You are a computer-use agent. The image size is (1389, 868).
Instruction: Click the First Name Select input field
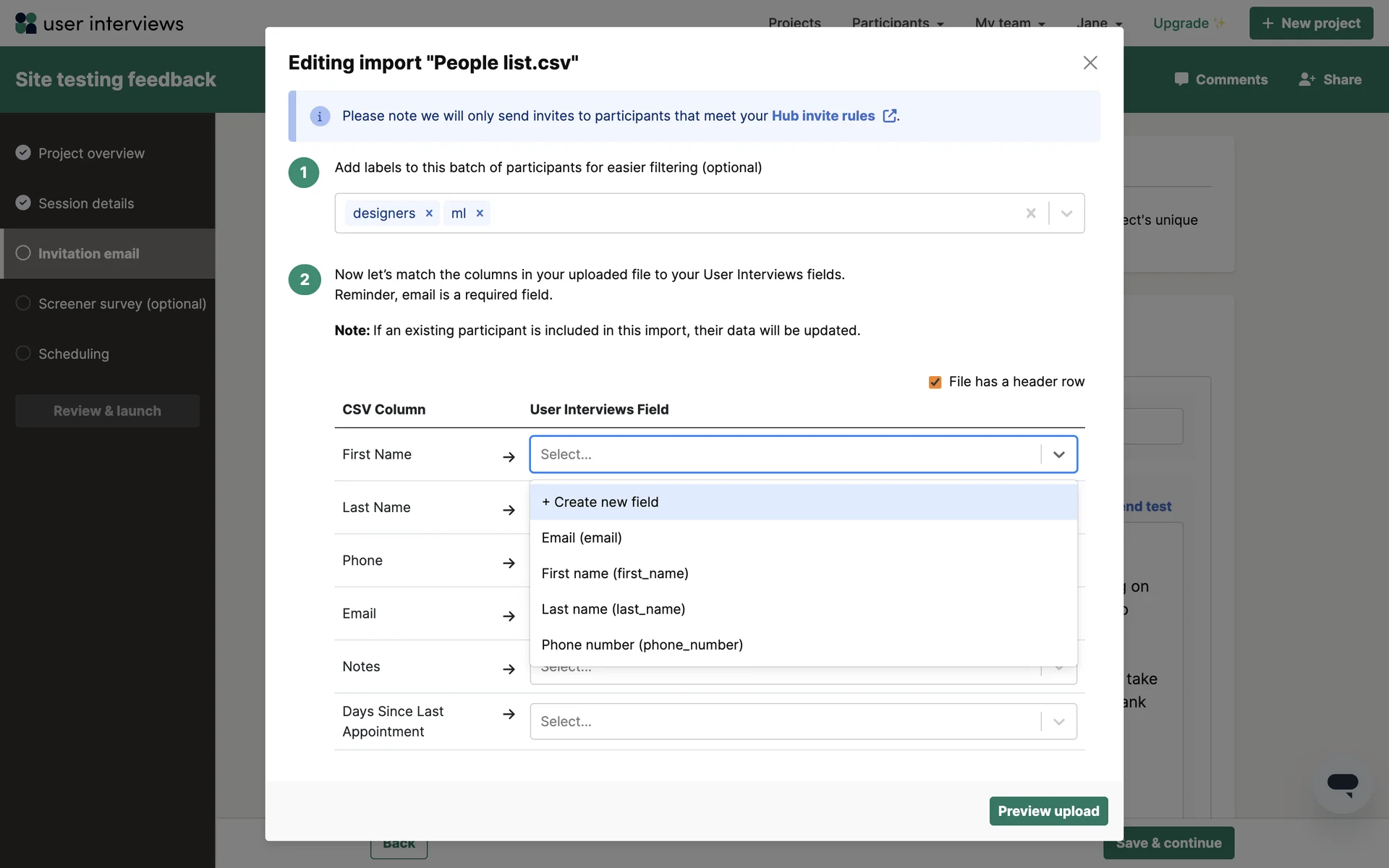pos(785,454)
